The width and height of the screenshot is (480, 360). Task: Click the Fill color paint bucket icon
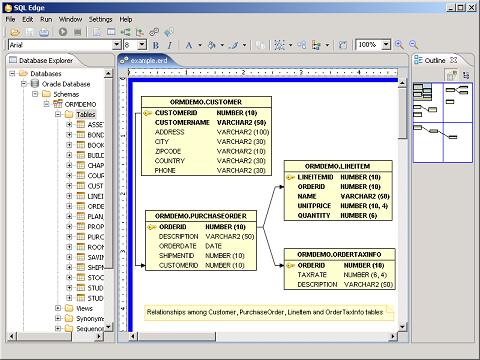click(212, 45)
